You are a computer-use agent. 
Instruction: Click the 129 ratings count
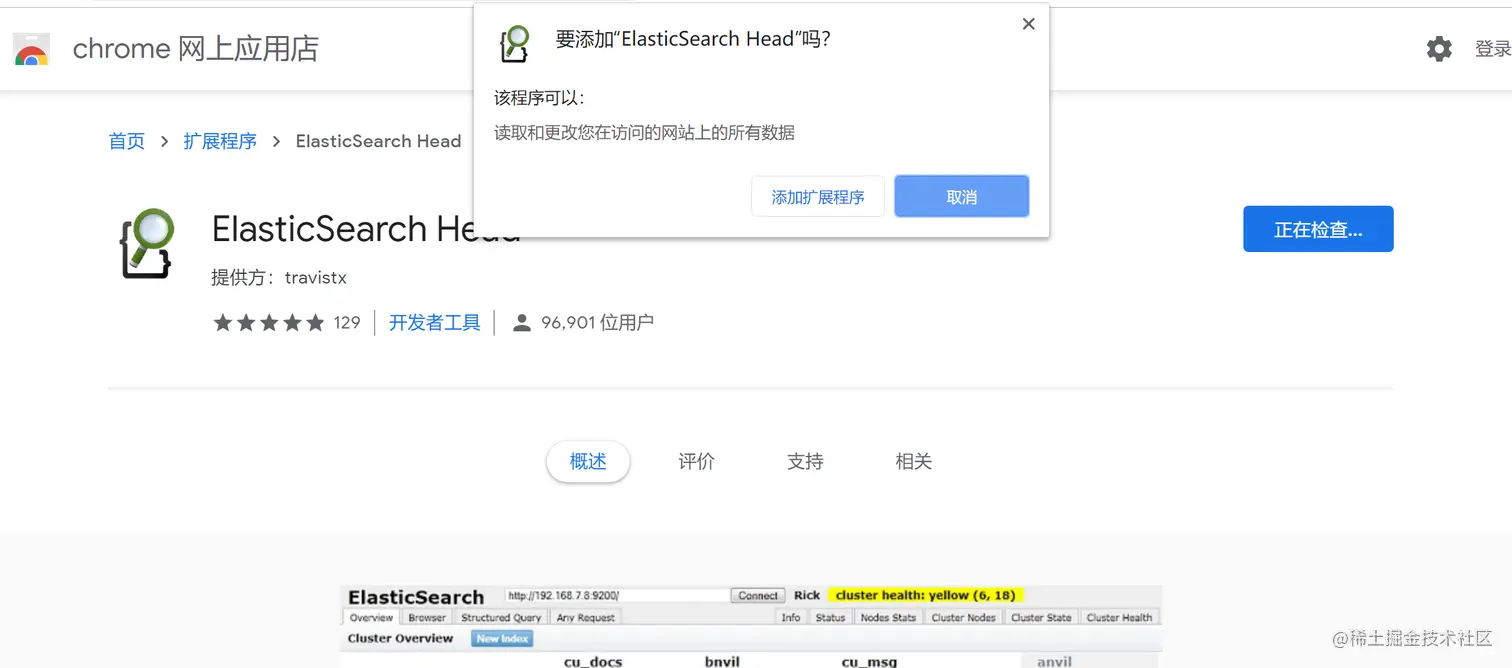point(347,322)
